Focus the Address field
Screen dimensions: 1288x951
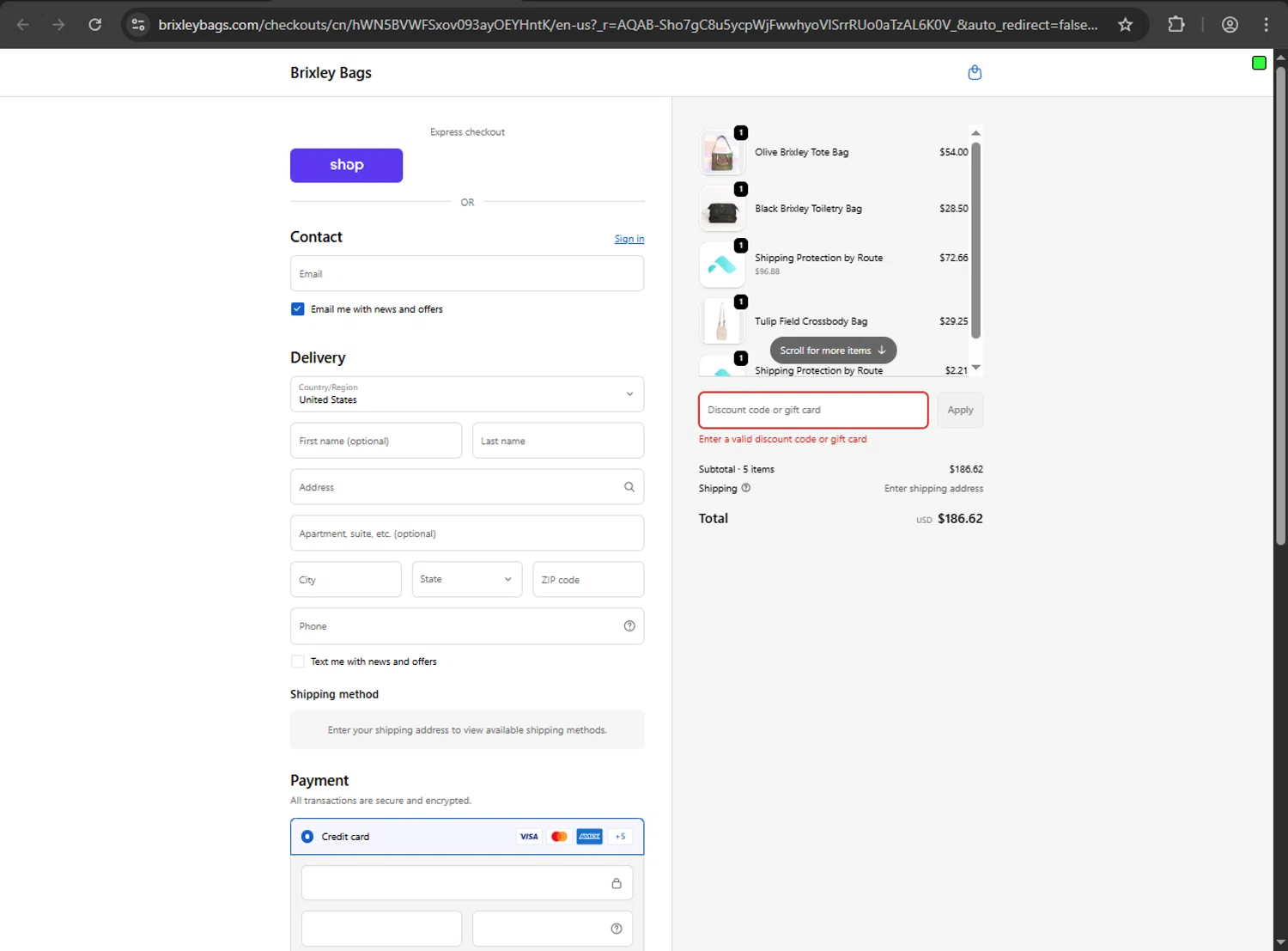(x=467, y=487)
